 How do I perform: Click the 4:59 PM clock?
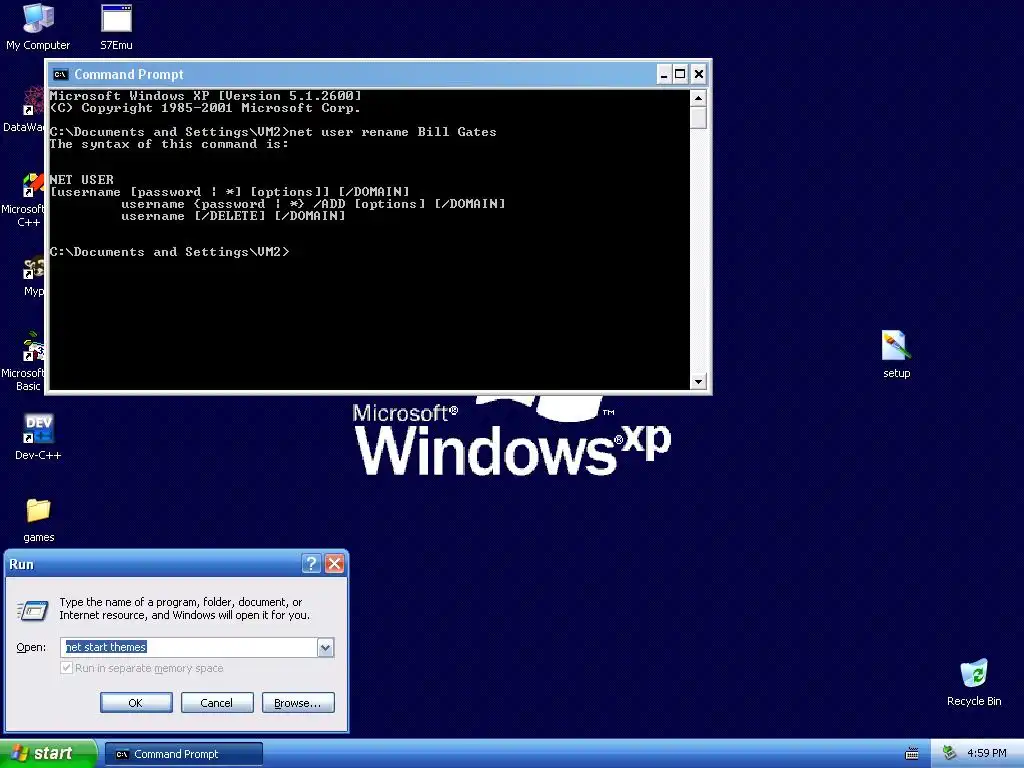pos(986,754)
